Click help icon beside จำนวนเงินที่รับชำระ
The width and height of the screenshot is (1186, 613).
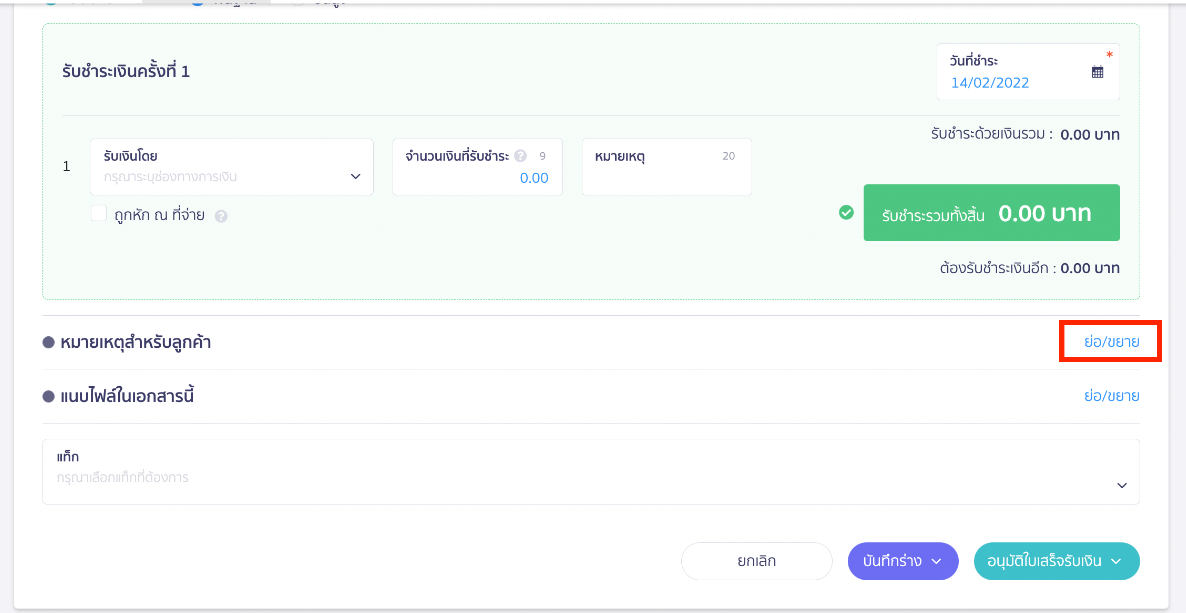click(x=520, y=156)
